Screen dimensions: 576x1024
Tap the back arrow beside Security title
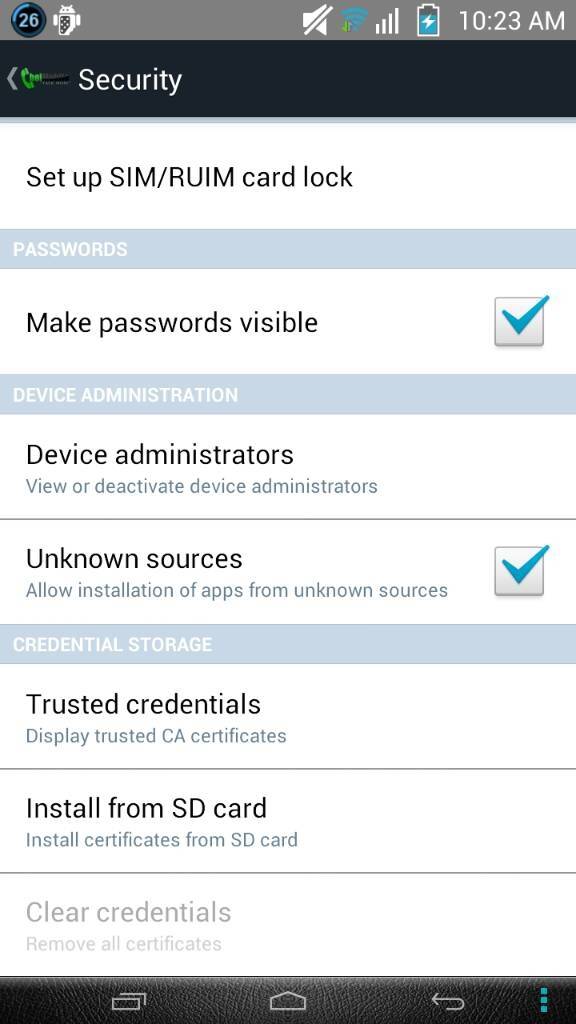click(12, 79)
